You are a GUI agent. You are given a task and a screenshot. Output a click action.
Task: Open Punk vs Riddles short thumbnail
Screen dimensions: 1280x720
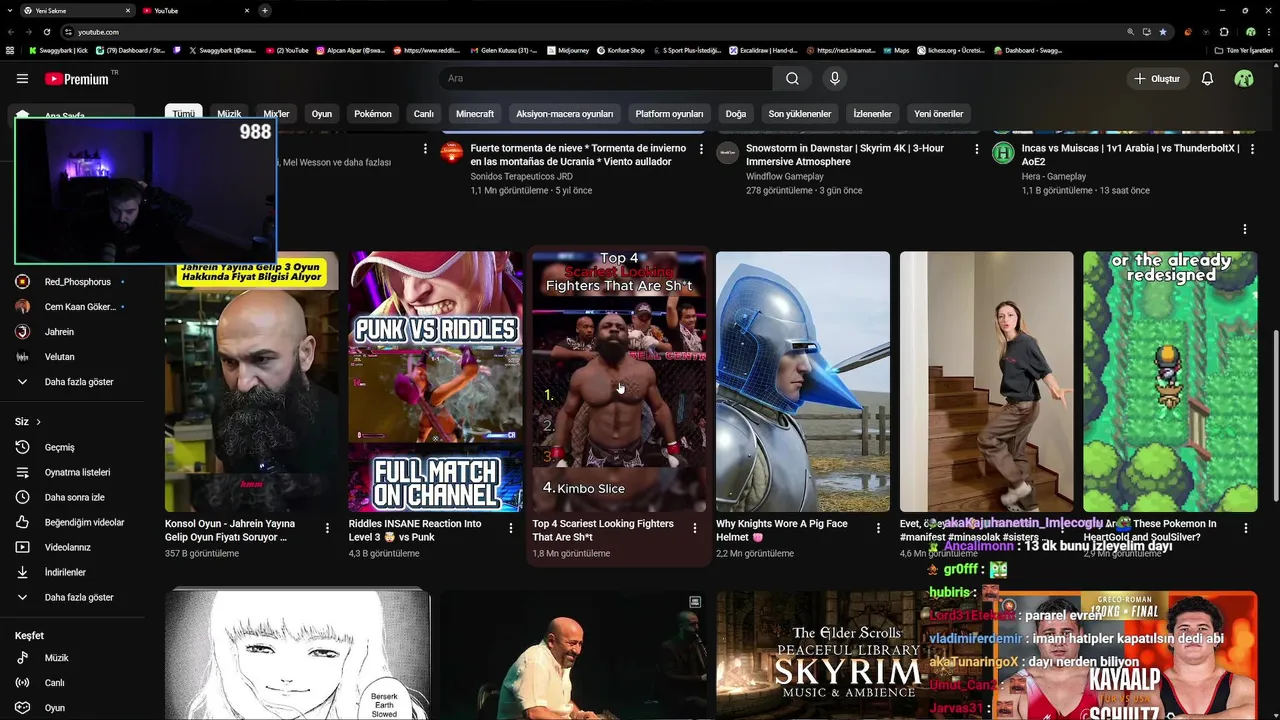435,382
